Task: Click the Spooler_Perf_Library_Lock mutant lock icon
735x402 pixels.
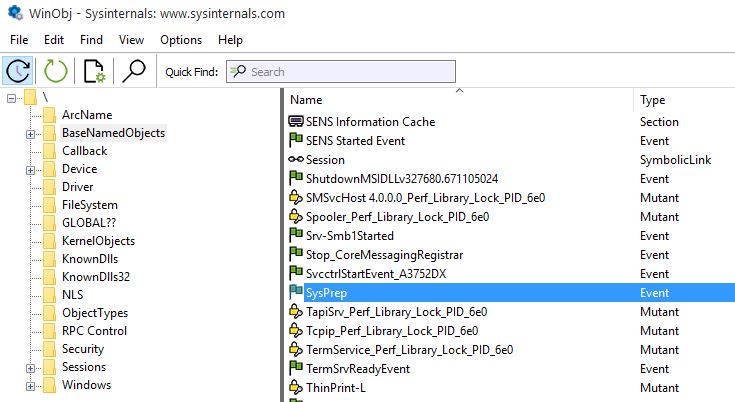Action: pos(296,217)
